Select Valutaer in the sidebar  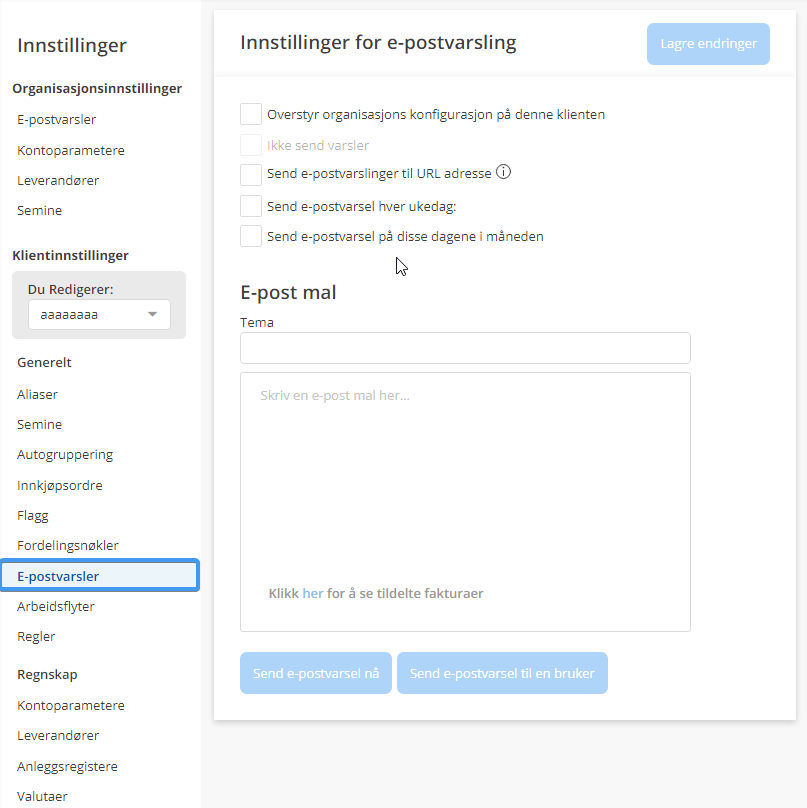coord(42,796)
